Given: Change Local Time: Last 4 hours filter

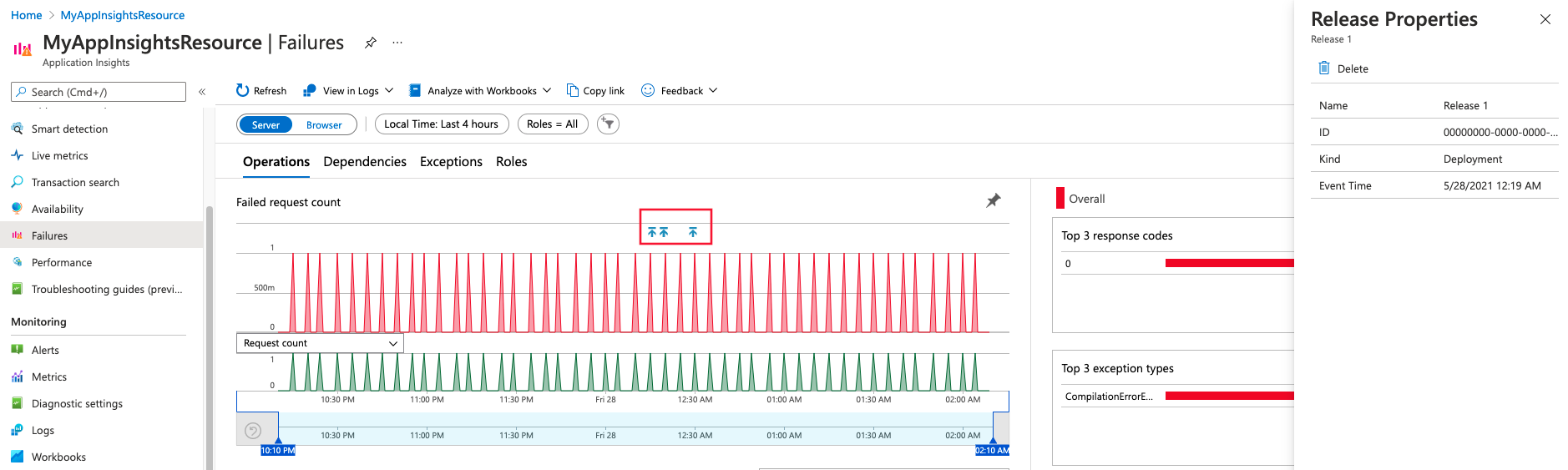Looking at the screenshot, I should point(442,124).
